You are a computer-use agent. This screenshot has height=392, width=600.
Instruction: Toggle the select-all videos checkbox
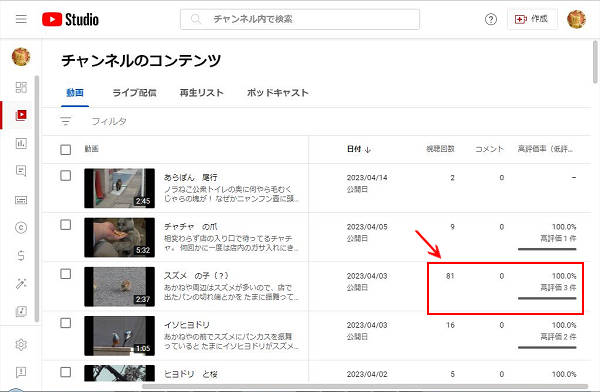click(x=66, y=149)
